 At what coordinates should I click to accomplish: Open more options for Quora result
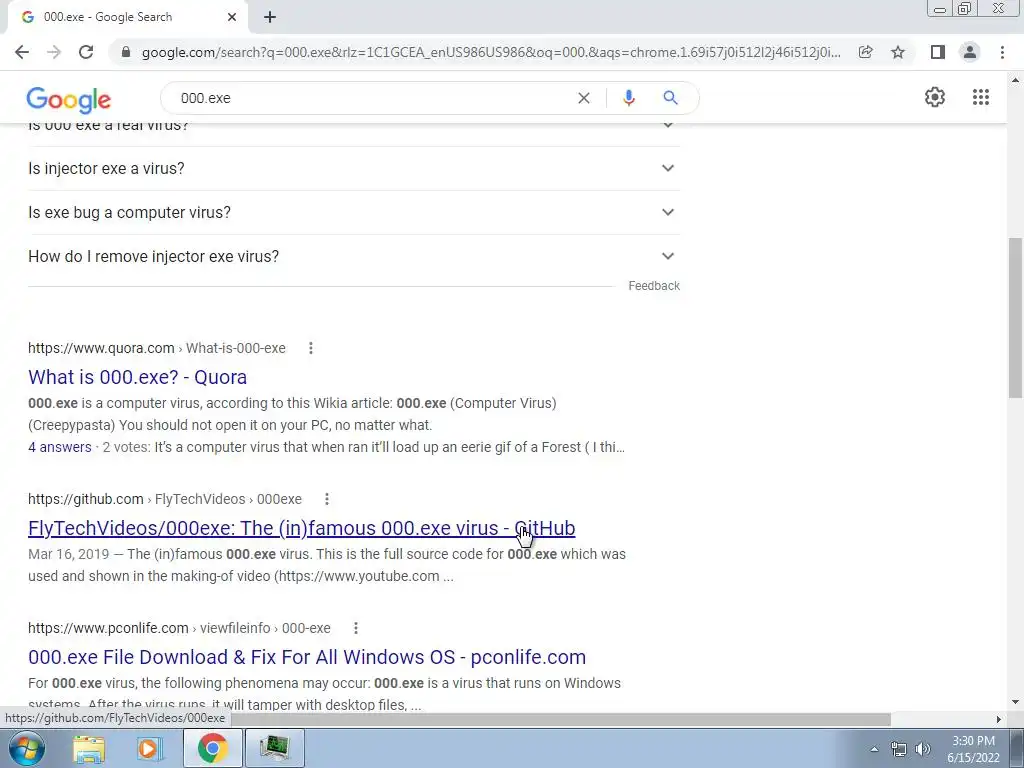click(x=311, y=348)
